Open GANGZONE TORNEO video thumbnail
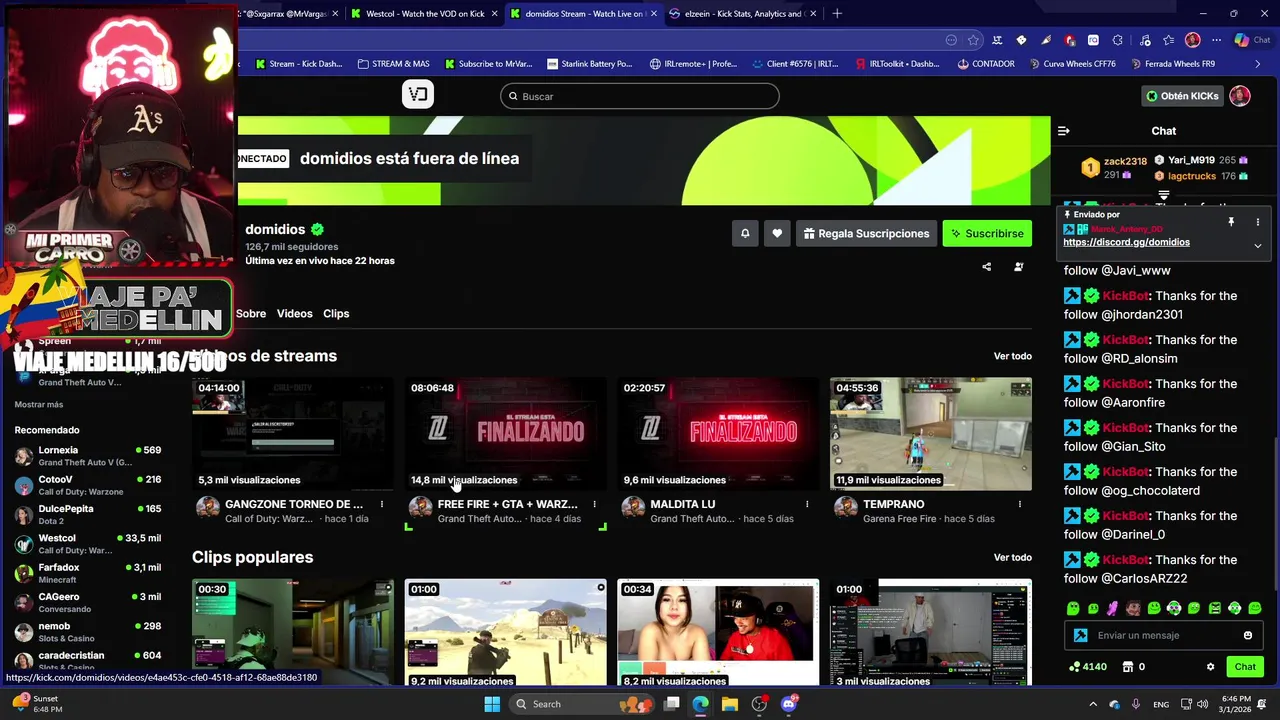 tap(293, 434)
